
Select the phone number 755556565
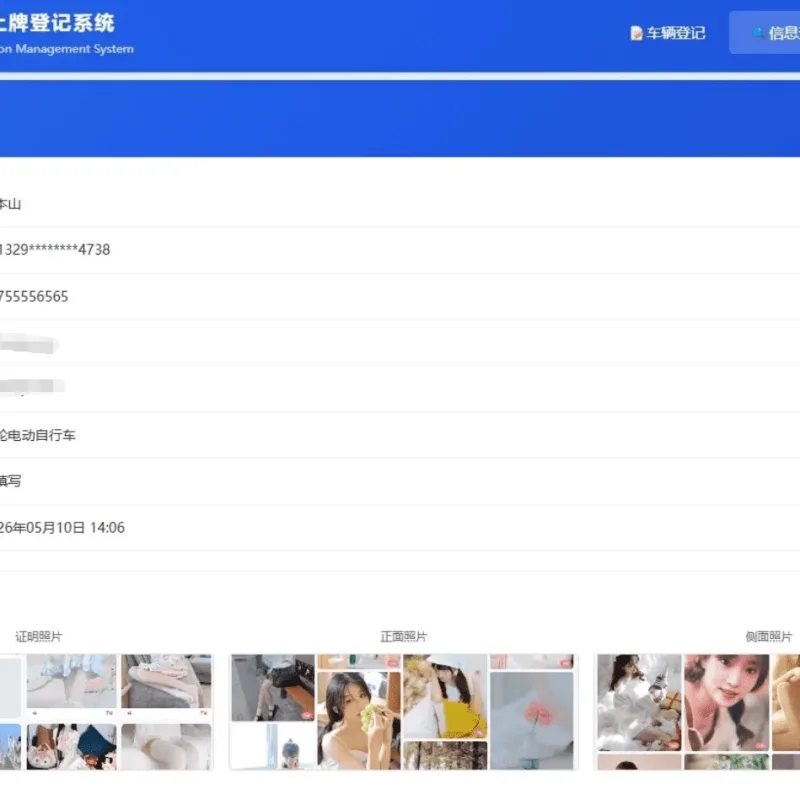click(x=34, y=296)
